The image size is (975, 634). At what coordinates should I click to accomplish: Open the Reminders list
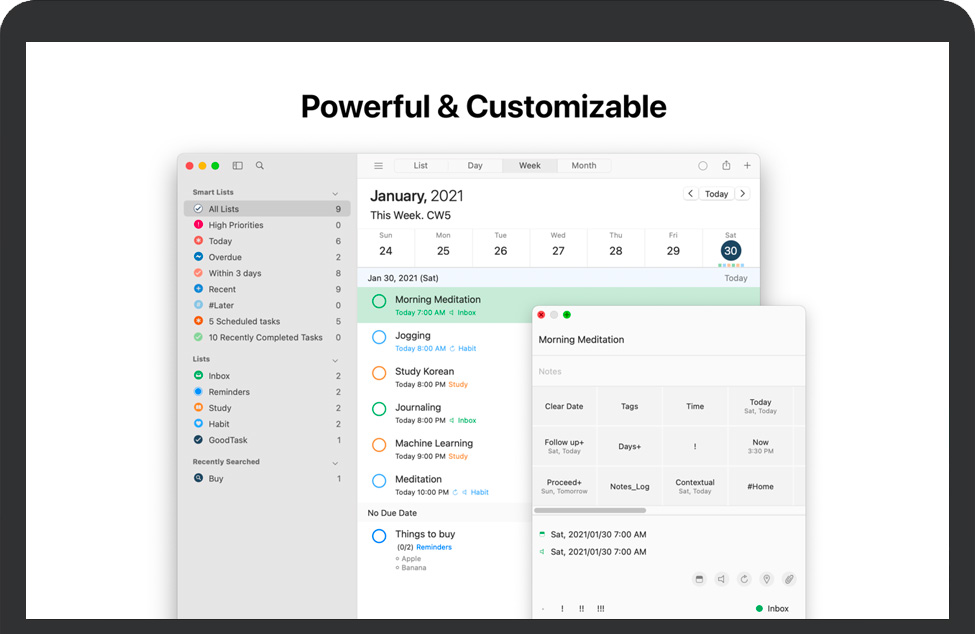[x=267, y=392]
